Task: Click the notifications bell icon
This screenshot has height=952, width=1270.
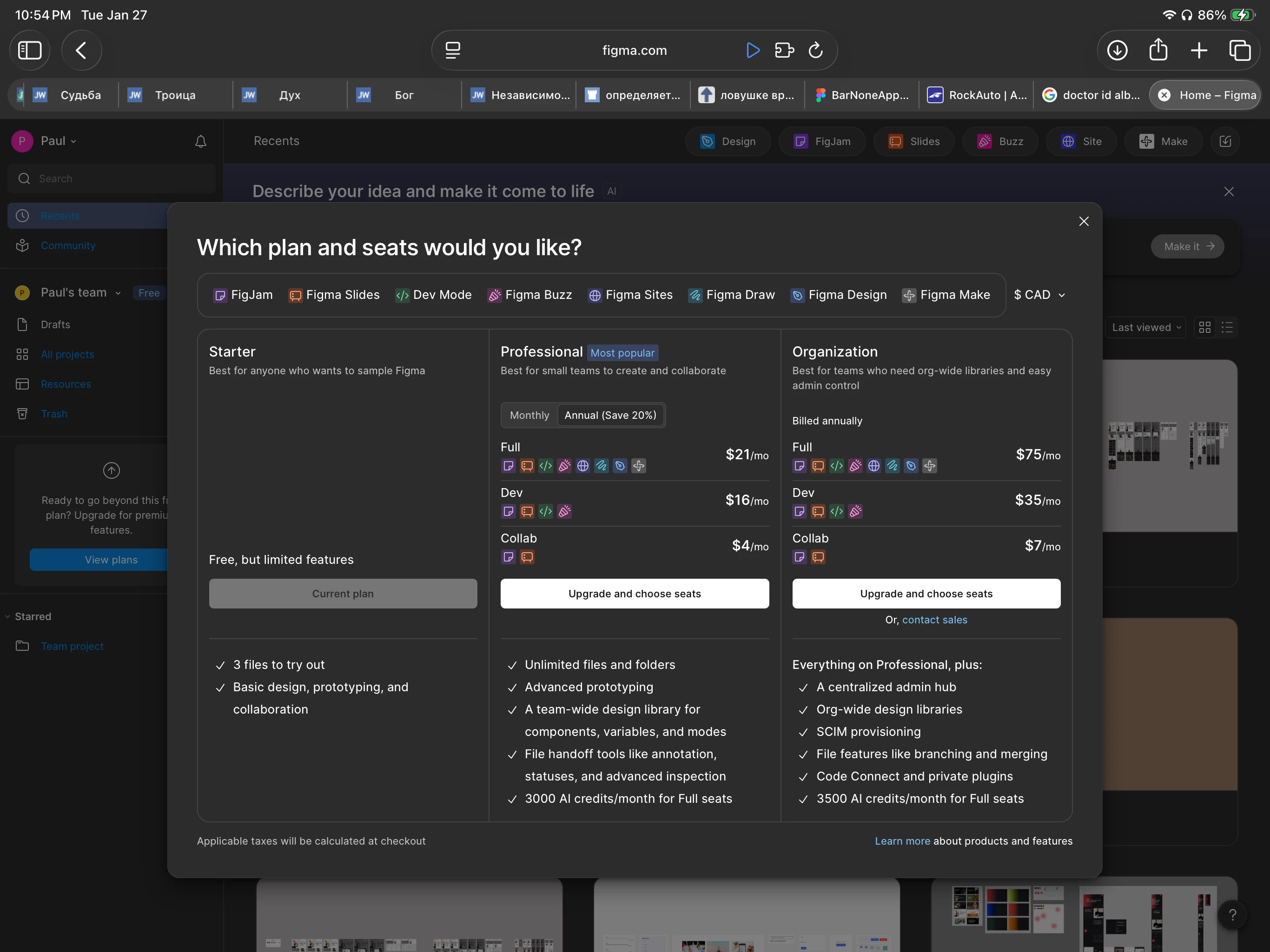Action: point(200,141)
